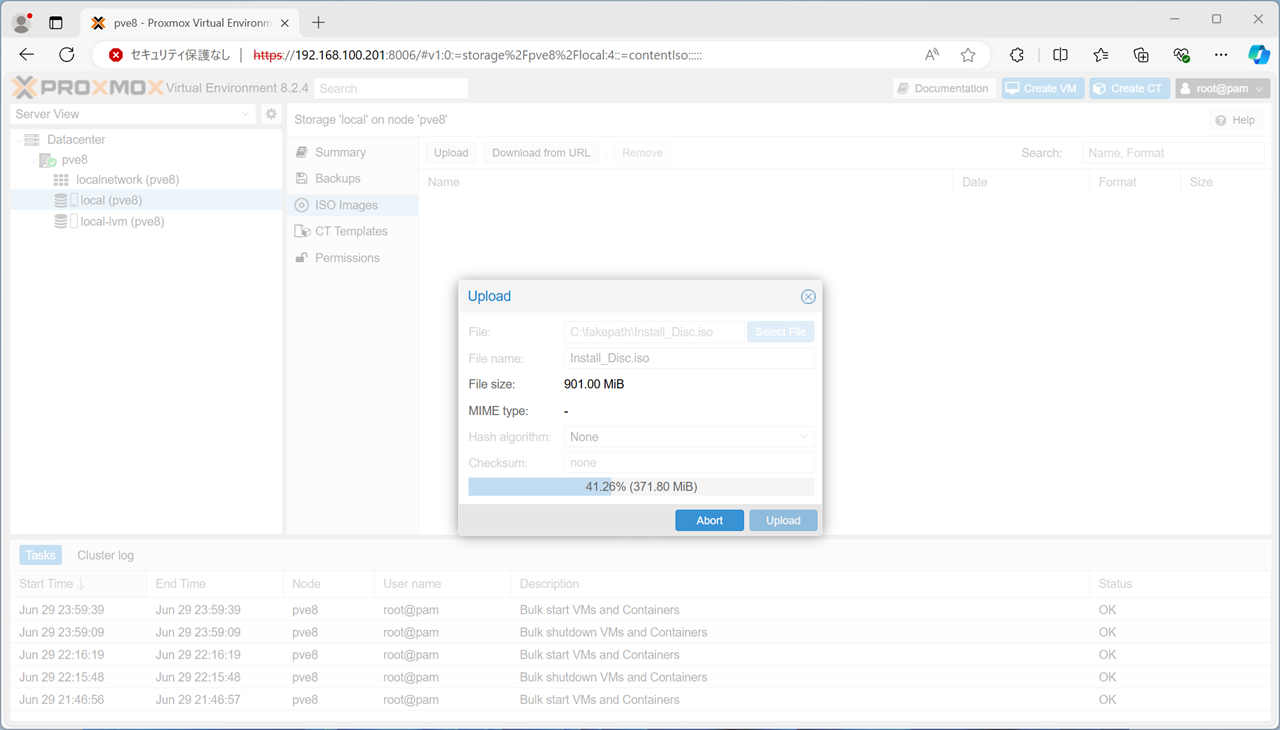
Task: Click the favorites star icon in address bar
Action: tap(968, 55)
